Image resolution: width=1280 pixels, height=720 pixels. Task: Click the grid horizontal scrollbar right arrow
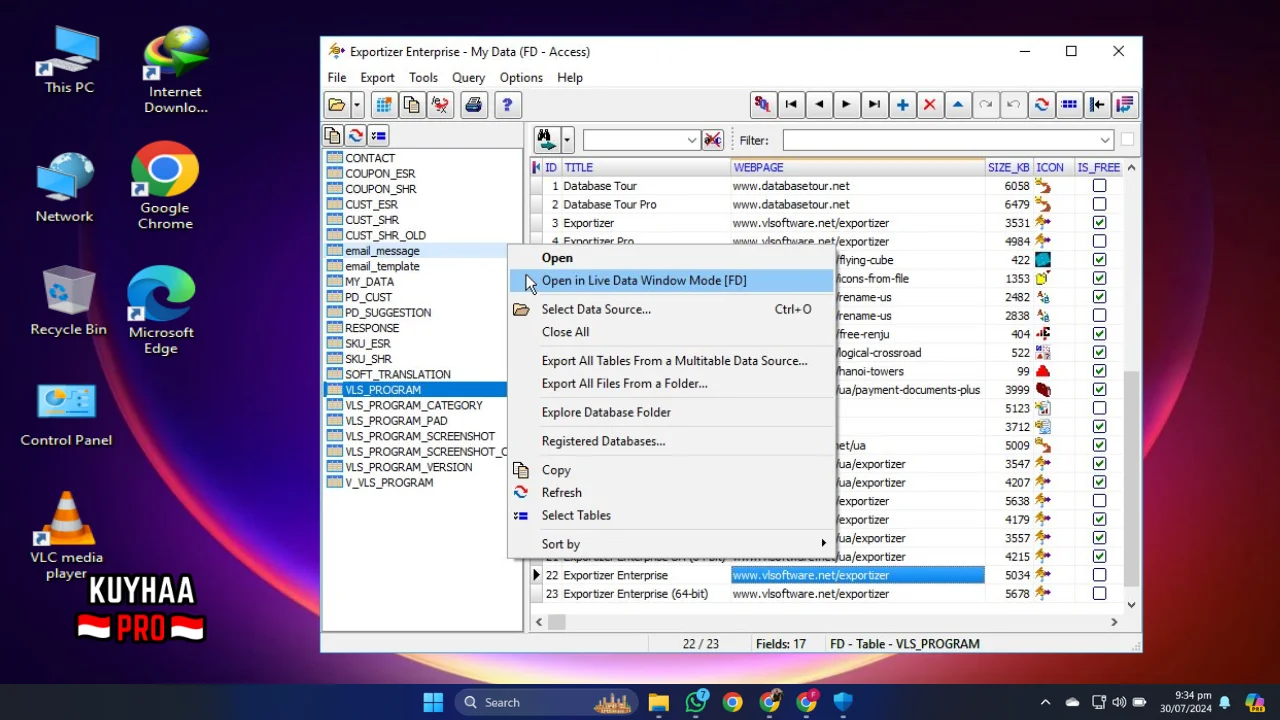point(1114,622)
